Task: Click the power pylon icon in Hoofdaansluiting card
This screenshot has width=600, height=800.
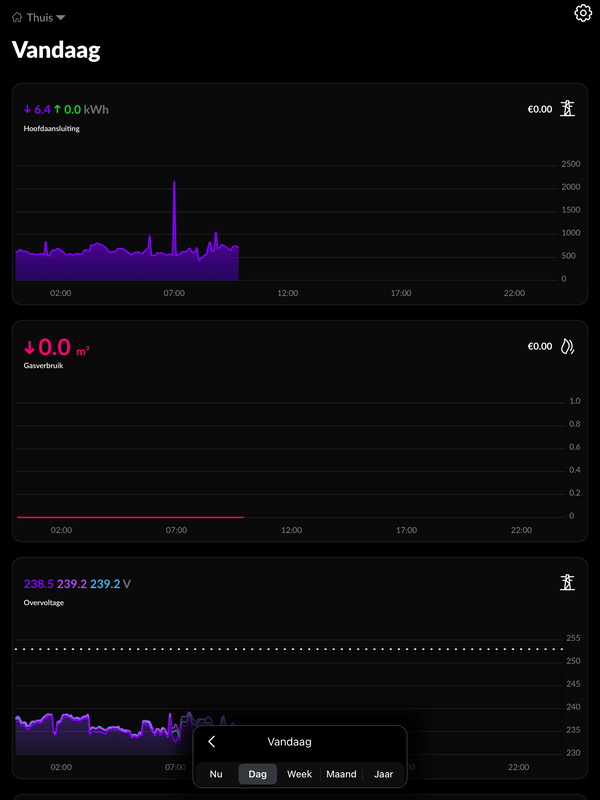Action: click(567, 109)
